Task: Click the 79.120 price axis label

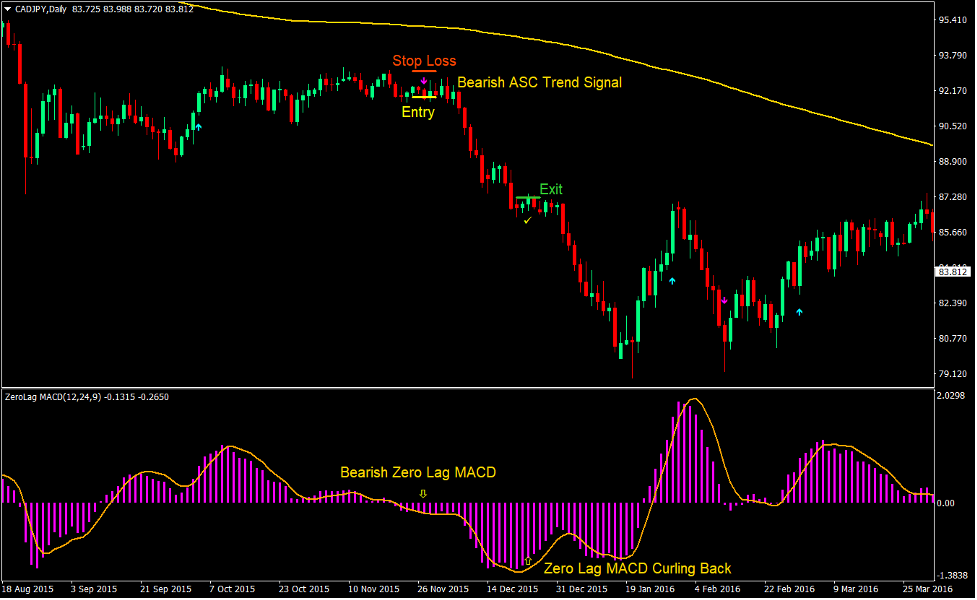Action: tap(953, 374)
